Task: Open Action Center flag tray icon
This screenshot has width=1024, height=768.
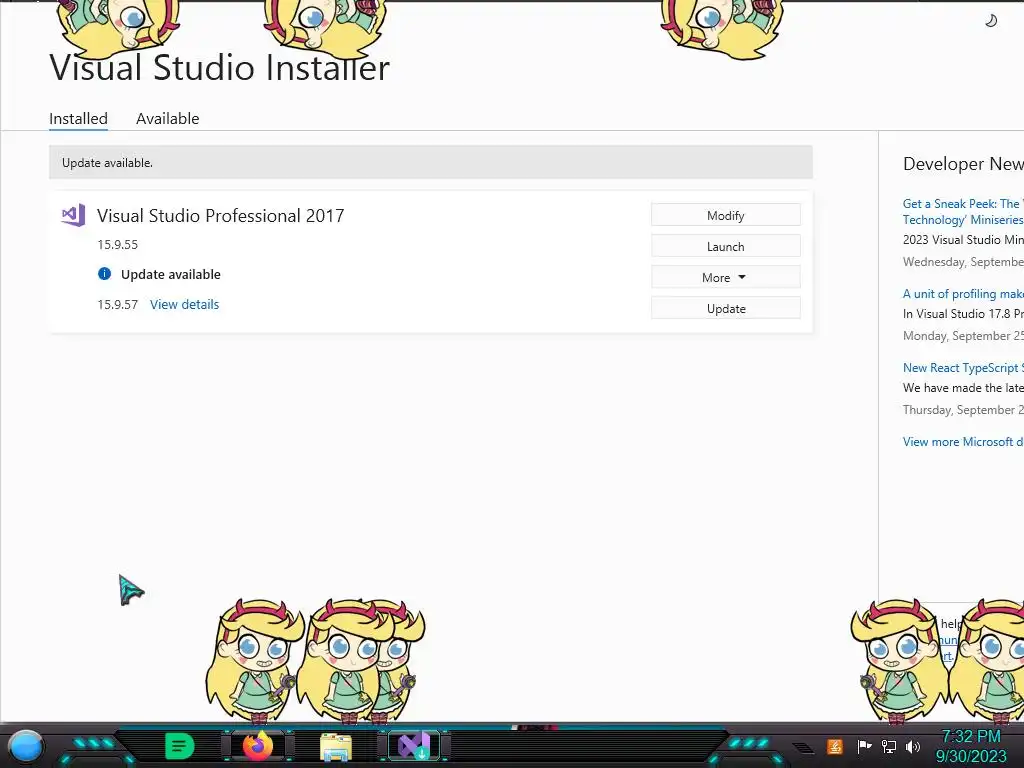Action: 864,746
